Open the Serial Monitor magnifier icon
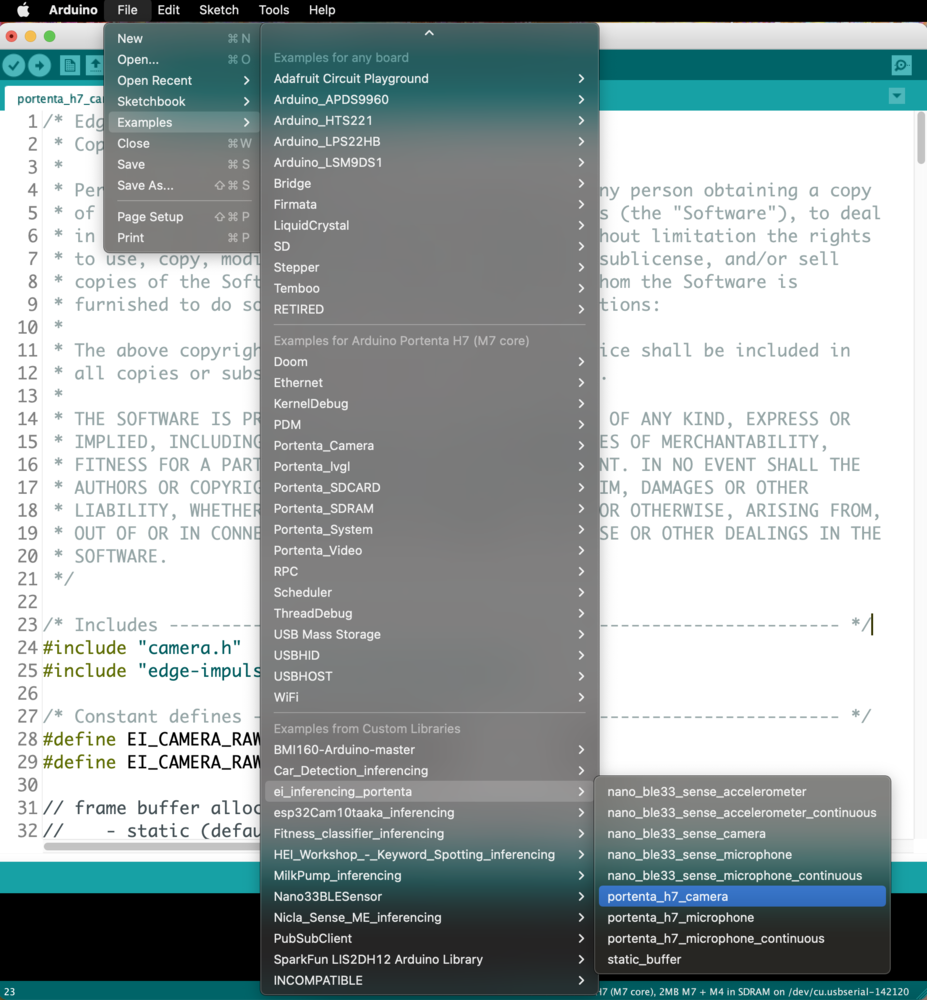Viewport: 927px width, 1000px height. click(901, 65)
